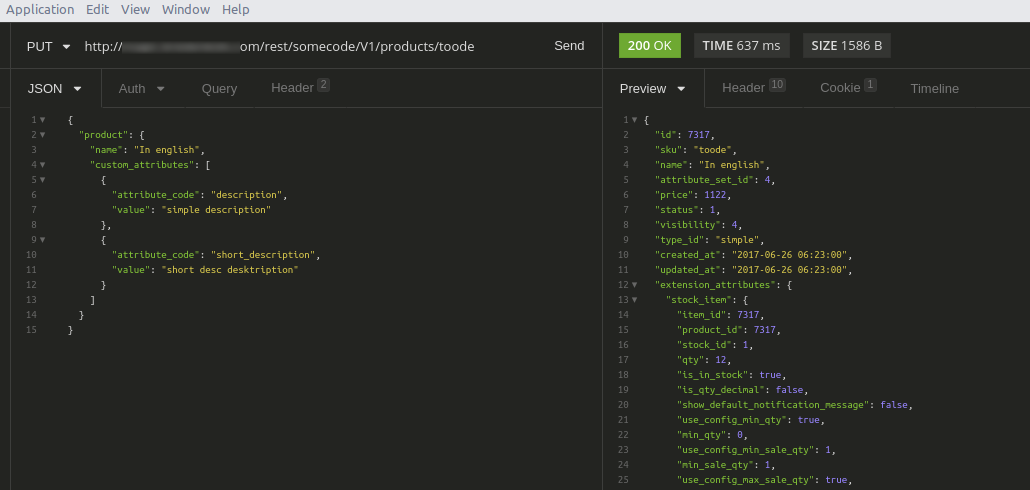Click "In english" name value in request
Viewport: 1030px width, 490px height.
[x=169, y=150]
